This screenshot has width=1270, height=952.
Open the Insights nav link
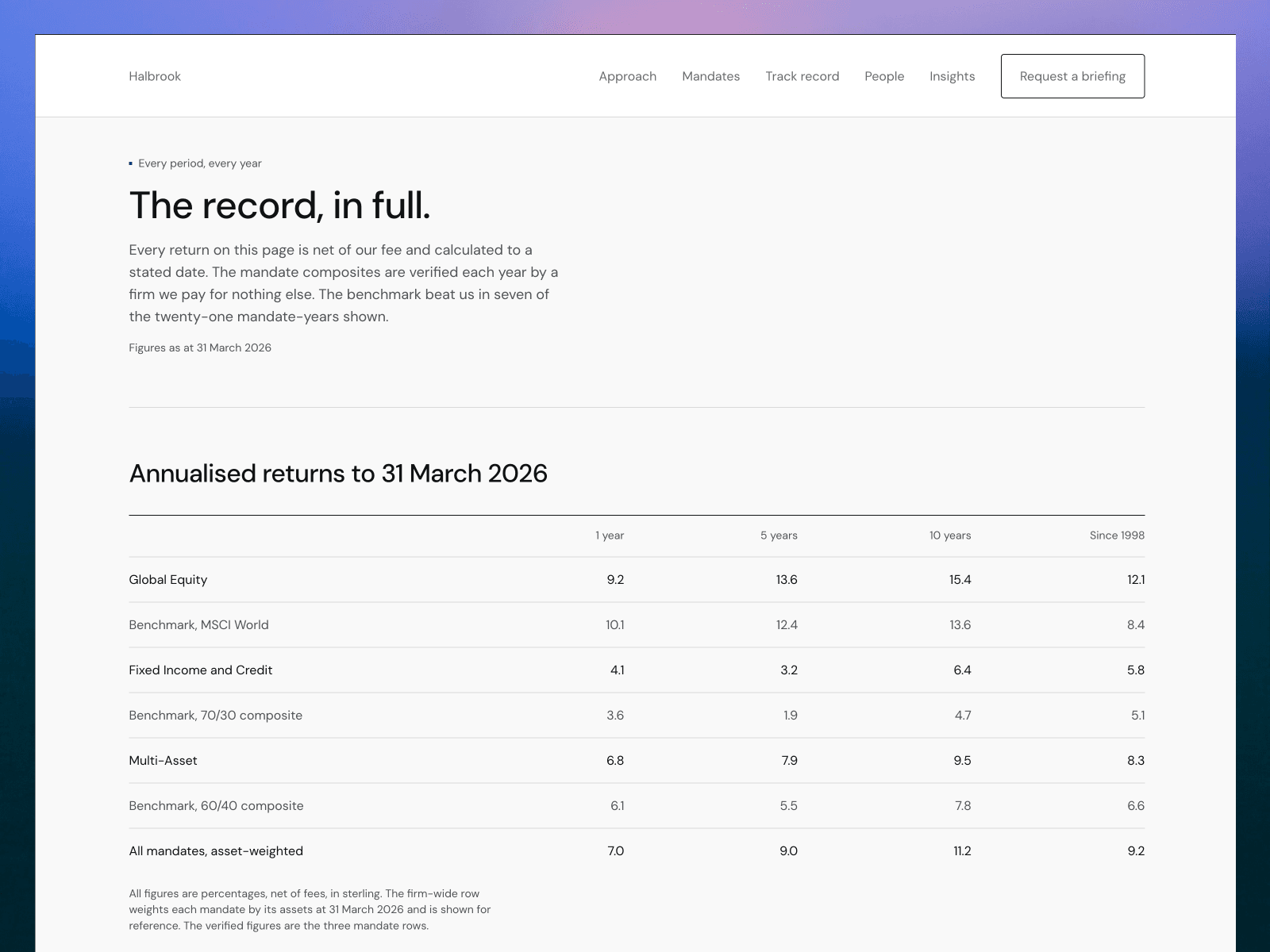tap(952, 76)
